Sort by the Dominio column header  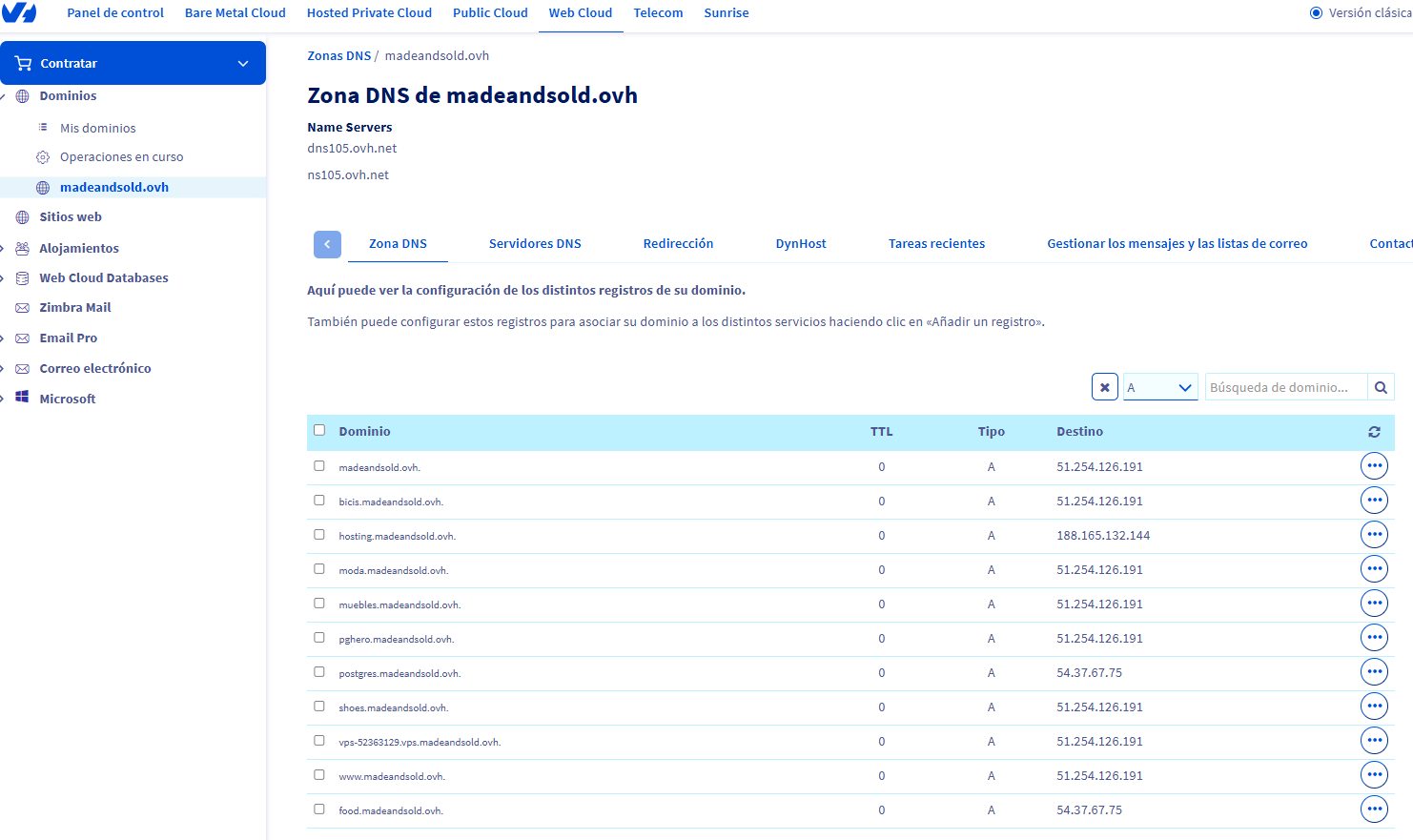pyautogui.click(x=364, y=432)
